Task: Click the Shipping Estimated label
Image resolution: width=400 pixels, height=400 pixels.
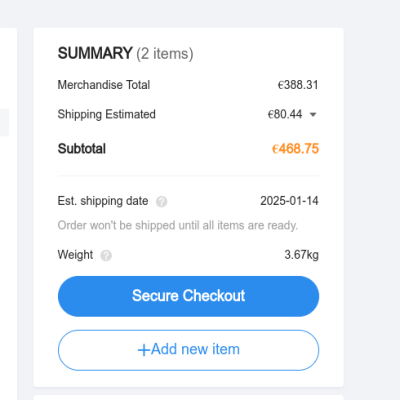Action: click(107, 114)
